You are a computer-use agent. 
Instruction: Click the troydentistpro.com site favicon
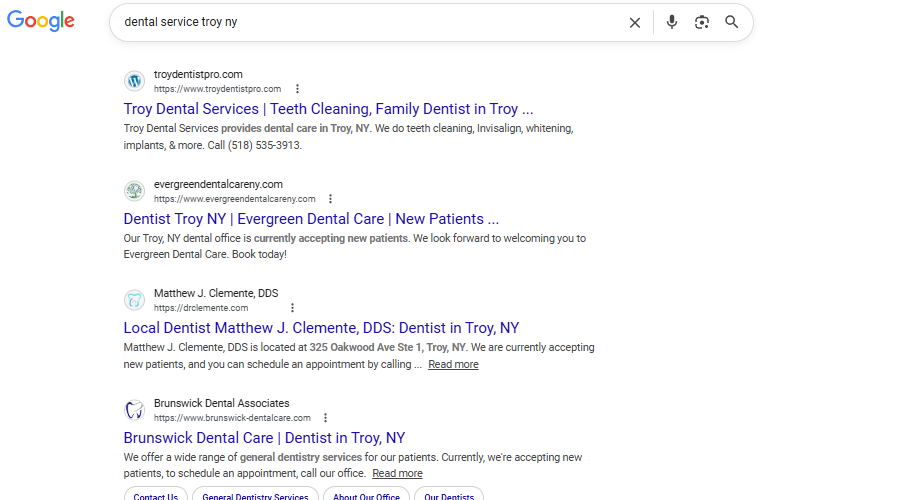click(135, 81)
